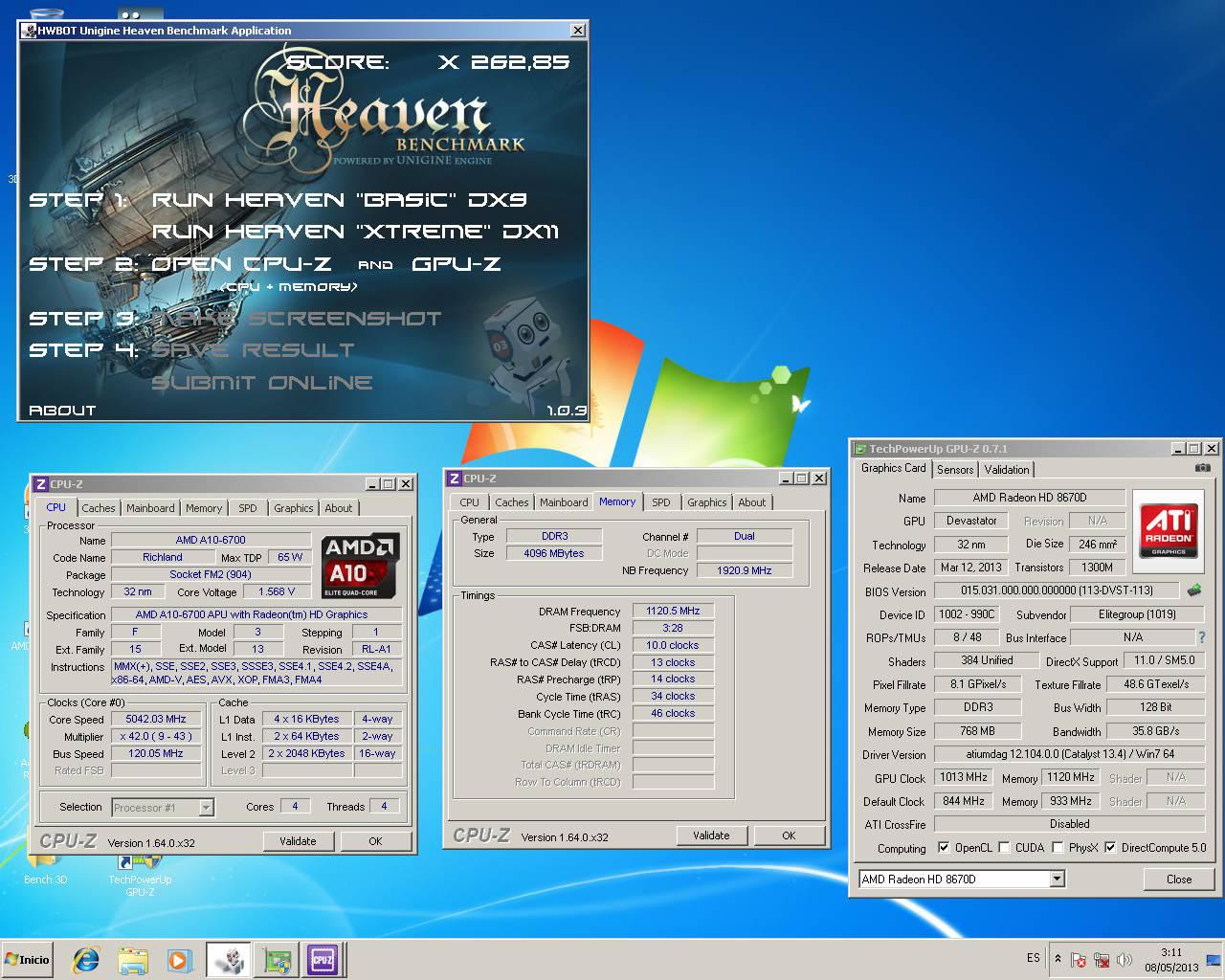Image resolution: width=1225 pixels, height=980 pixels.
Task: Open the Processor #1 selection dropdown
Action: click(206, 808)
